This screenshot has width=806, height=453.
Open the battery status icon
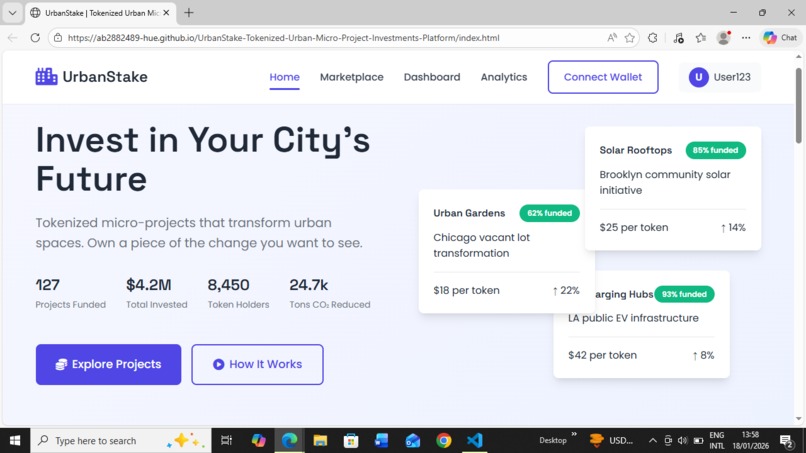coord(698,441)
